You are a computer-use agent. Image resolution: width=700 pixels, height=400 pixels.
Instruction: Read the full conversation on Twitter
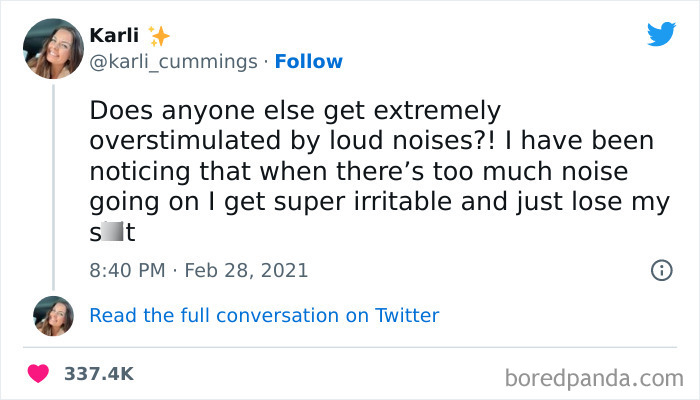pos(264,315)
